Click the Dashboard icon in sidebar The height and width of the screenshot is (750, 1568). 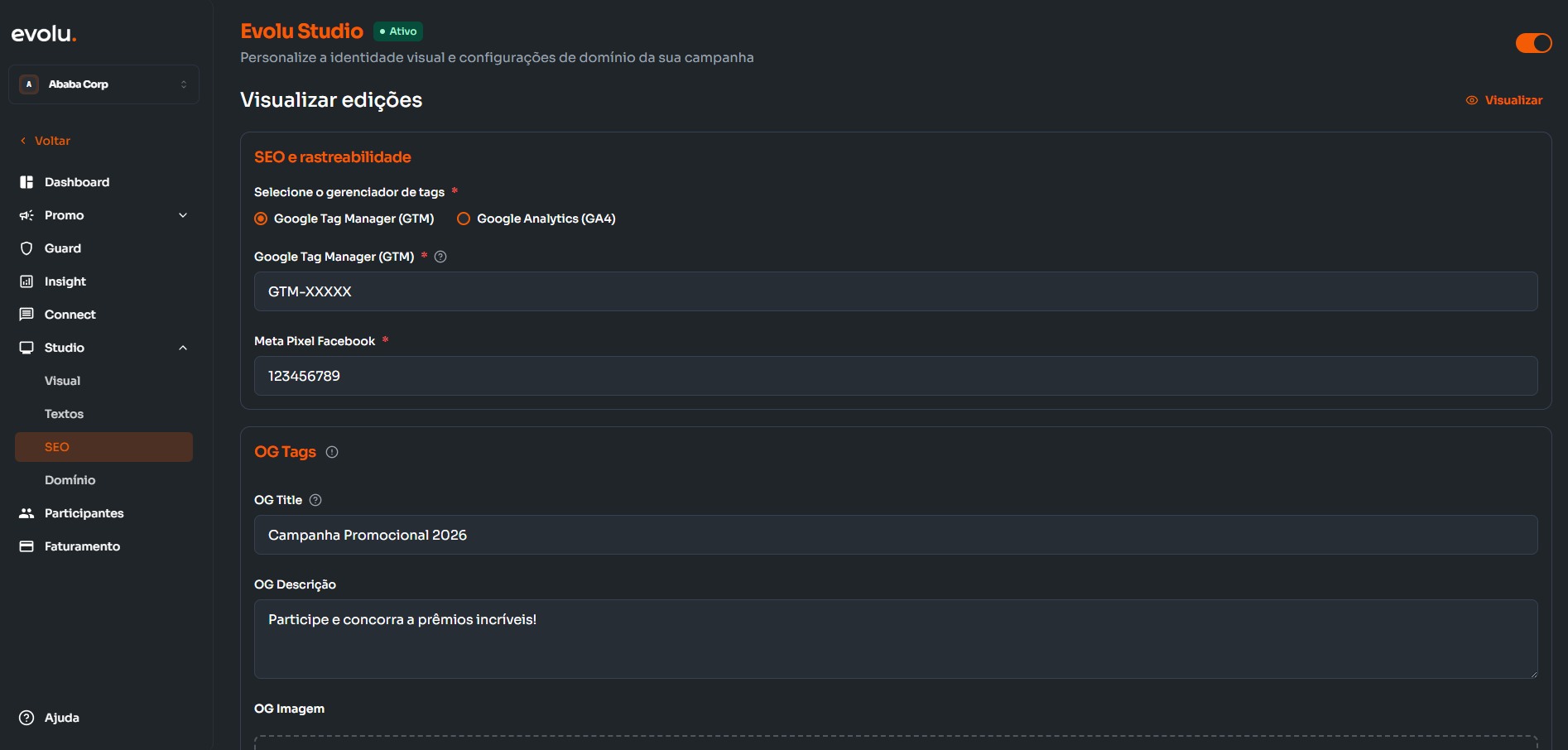click(x=26, y=182)
